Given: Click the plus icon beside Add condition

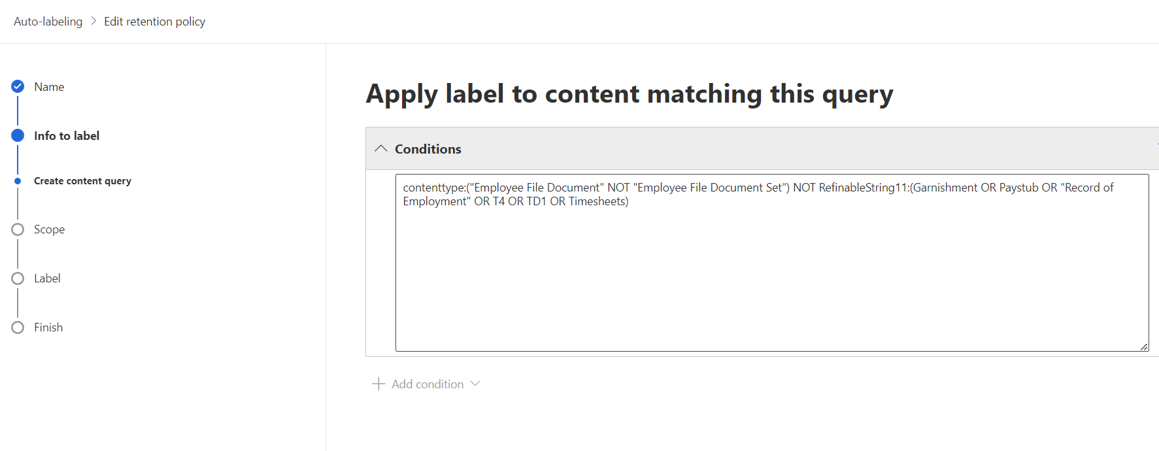Looking at the screenshot, I should point(378,384).
